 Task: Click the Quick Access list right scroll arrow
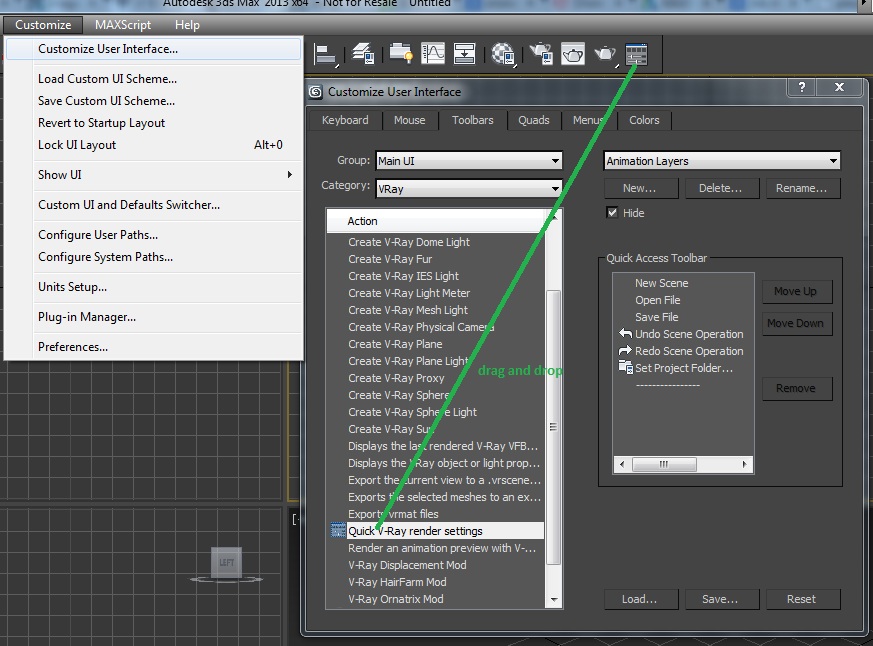click(x=744, y=464)
